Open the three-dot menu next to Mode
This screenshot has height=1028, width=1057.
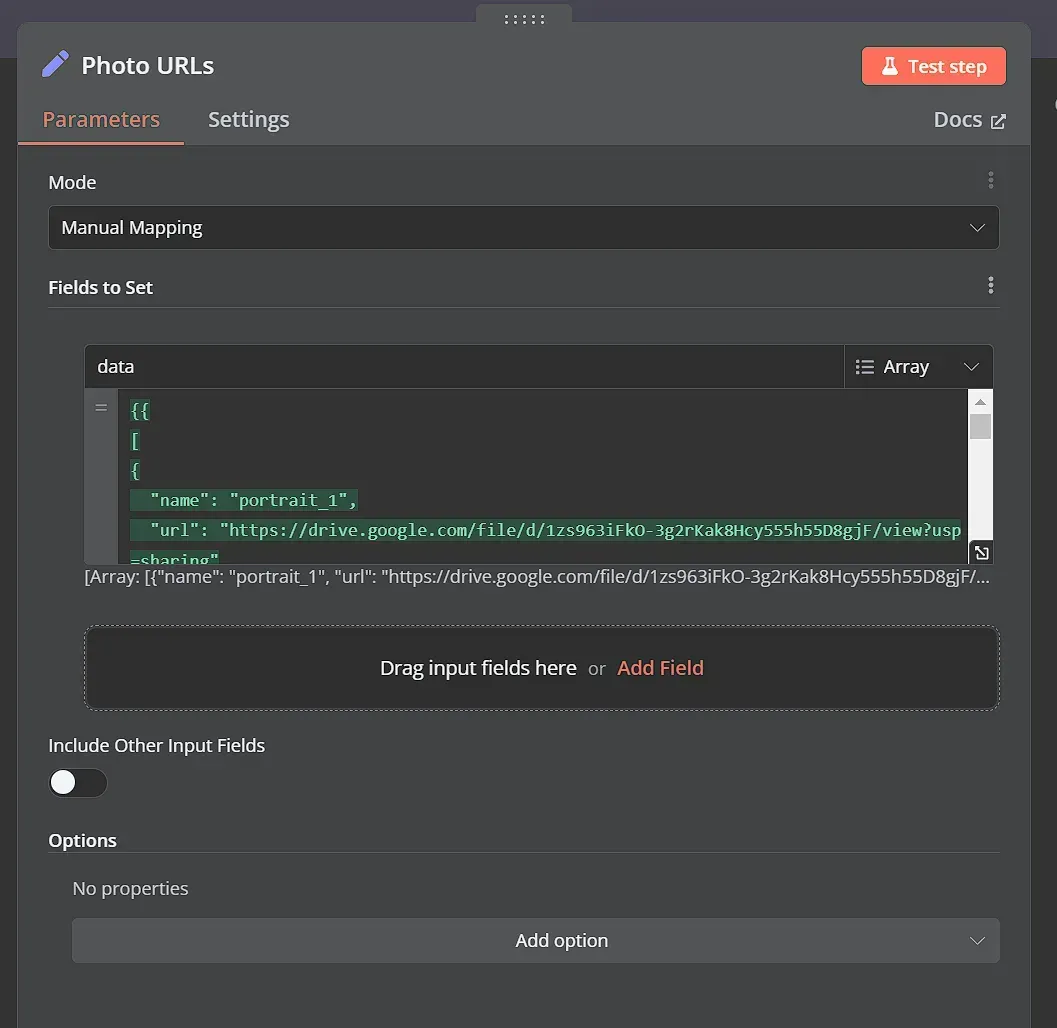tap(990, 180)
